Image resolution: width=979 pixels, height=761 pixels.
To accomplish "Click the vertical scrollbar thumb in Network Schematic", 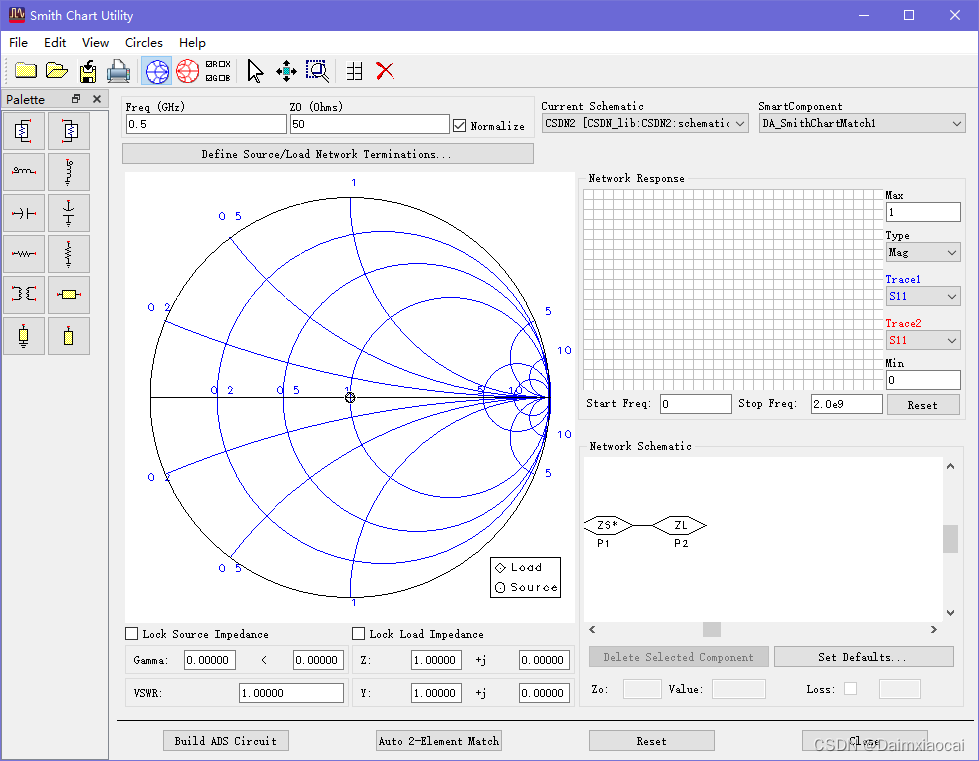I will [950, 539].
